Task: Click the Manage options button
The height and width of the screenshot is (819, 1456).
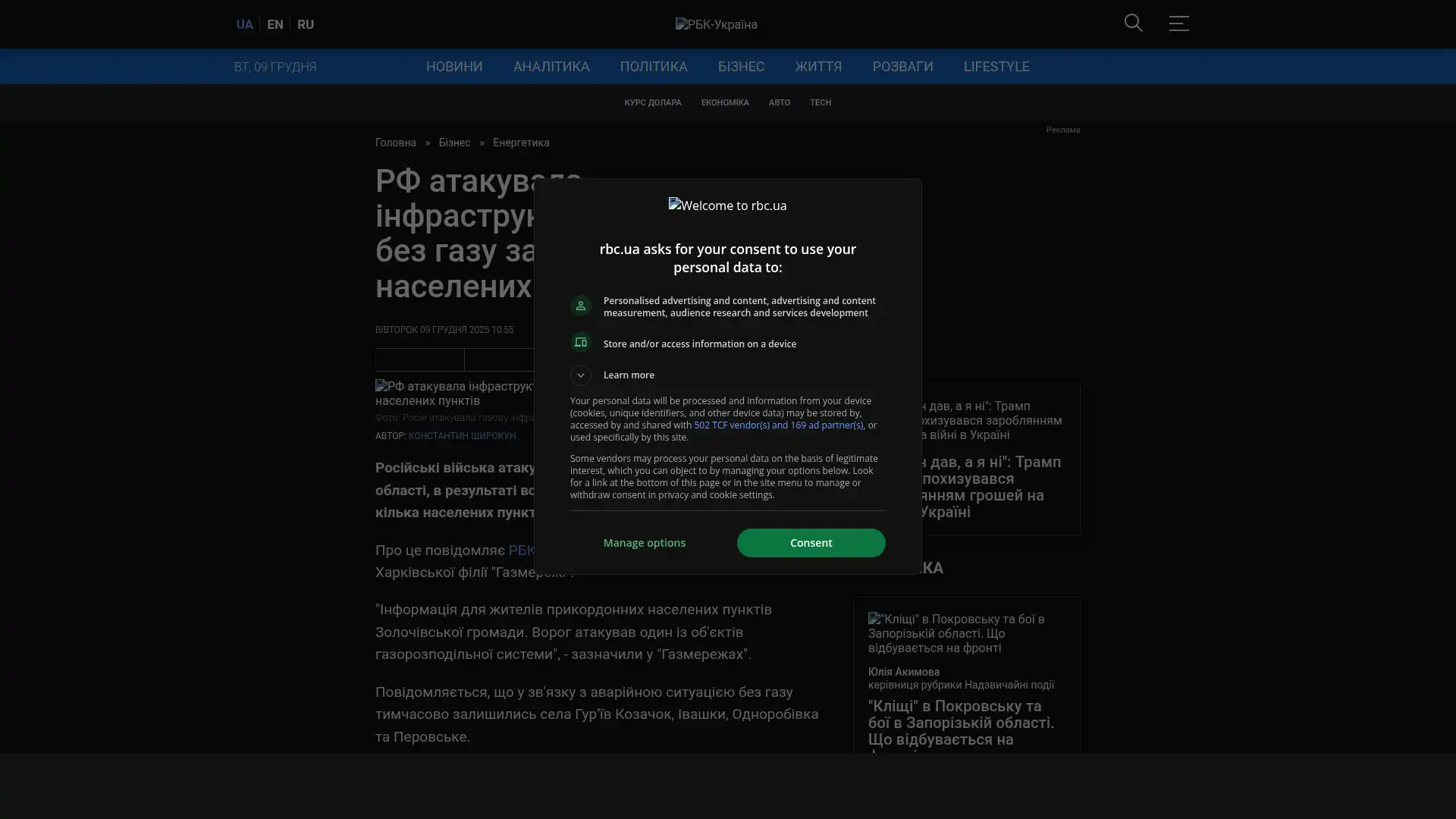Action: pyautogui.click(x=644, y=543)
